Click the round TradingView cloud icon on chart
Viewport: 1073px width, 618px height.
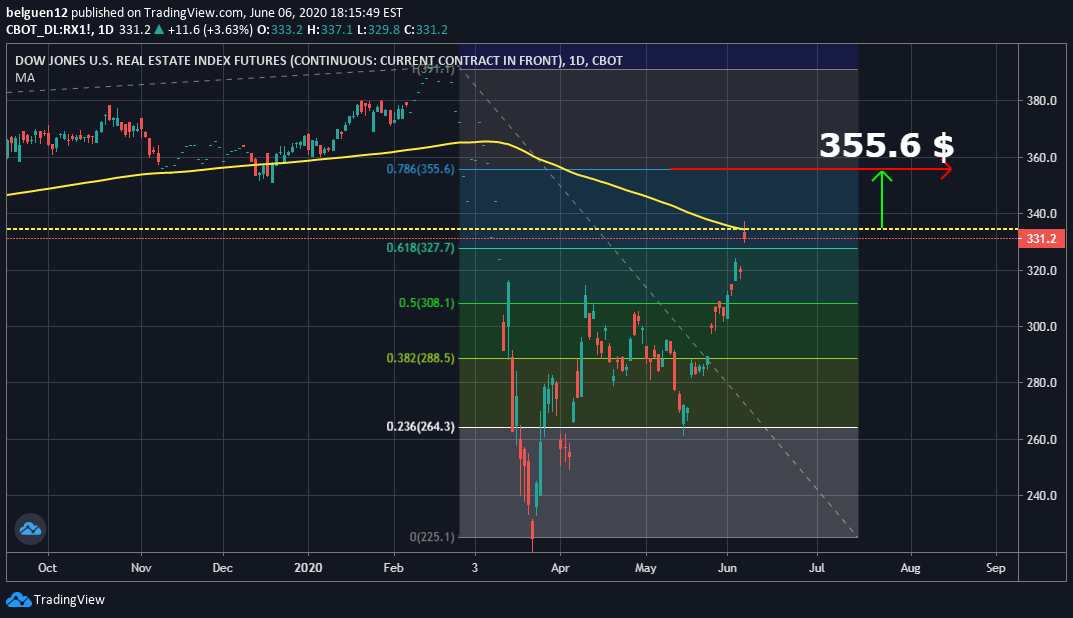pos(30,529)
